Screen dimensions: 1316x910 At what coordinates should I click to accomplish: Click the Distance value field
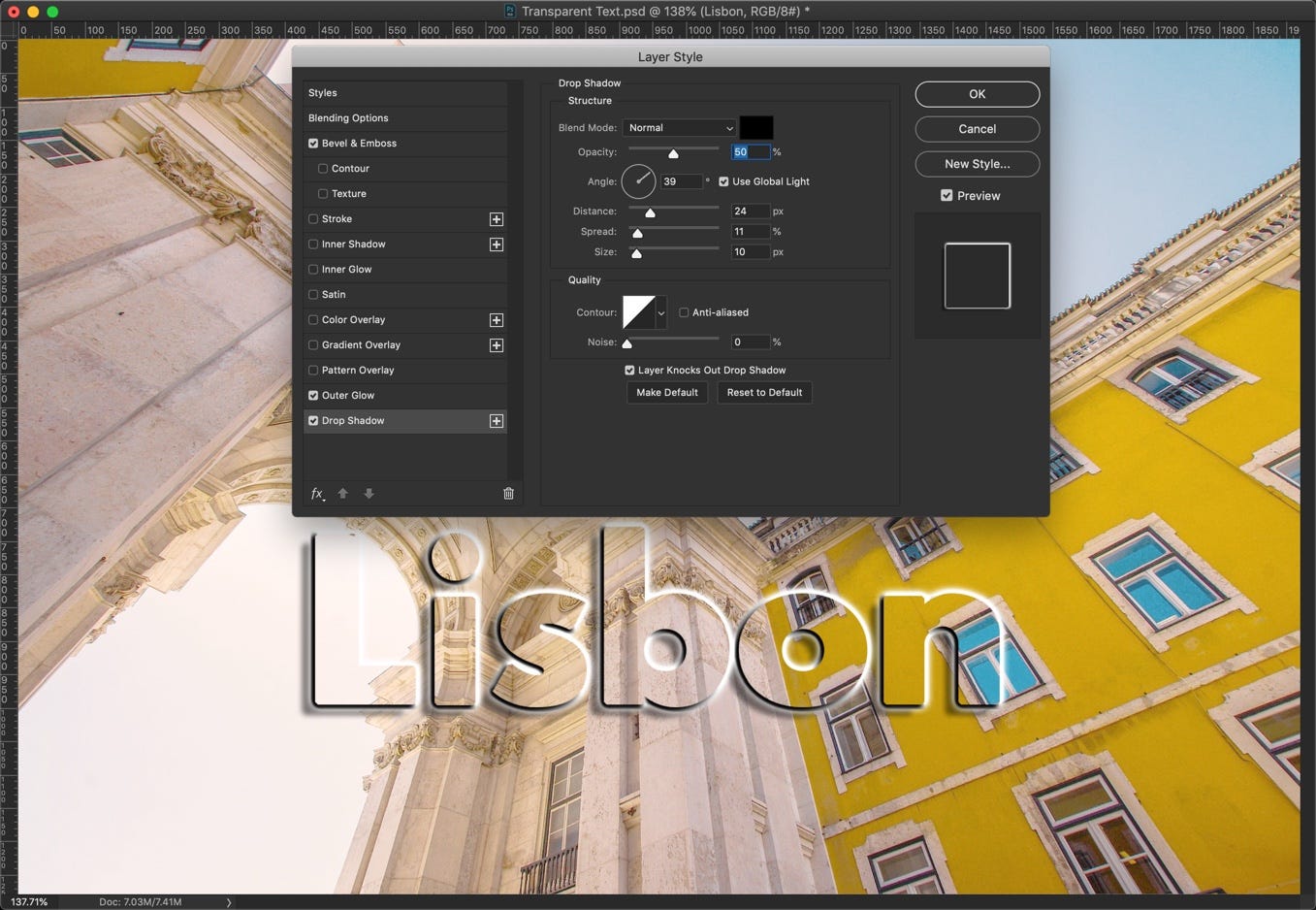pyautogui.click(x=751, y=211)
